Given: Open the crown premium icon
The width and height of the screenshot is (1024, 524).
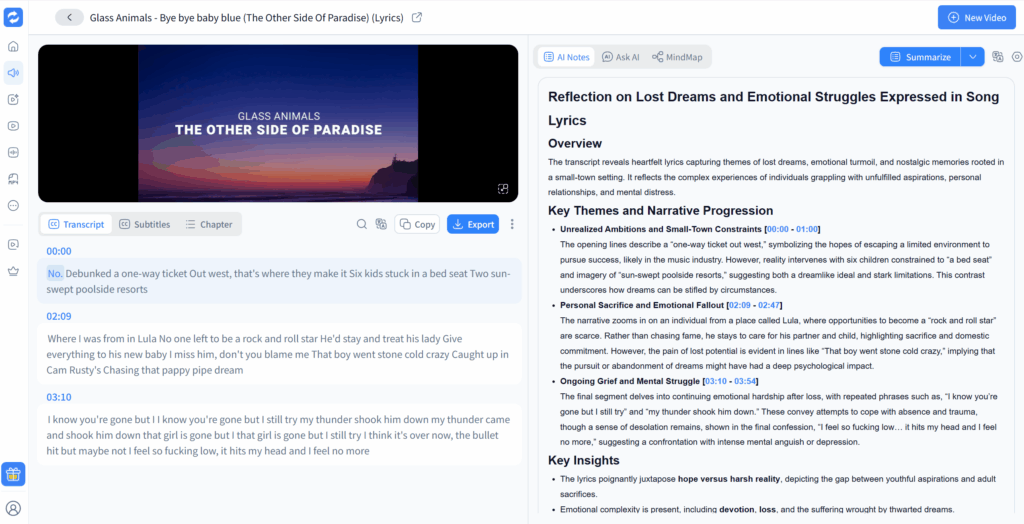Looking at the screenshot, I should coord(13,270).
